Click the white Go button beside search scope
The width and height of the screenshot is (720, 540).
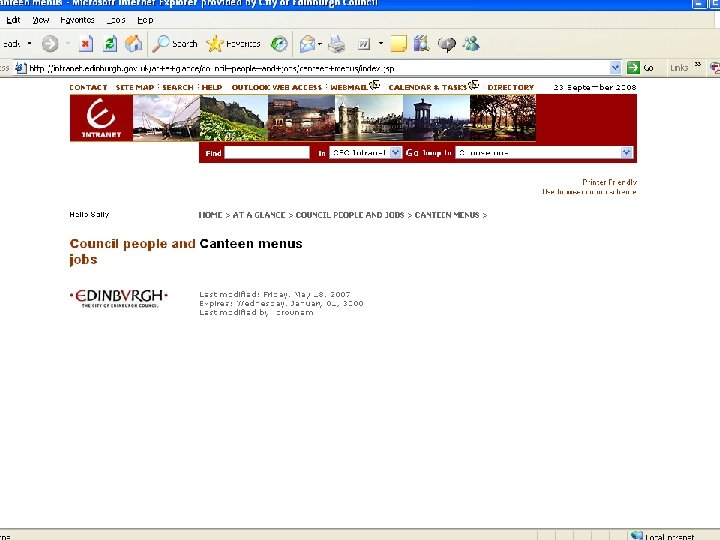[411, 152]
